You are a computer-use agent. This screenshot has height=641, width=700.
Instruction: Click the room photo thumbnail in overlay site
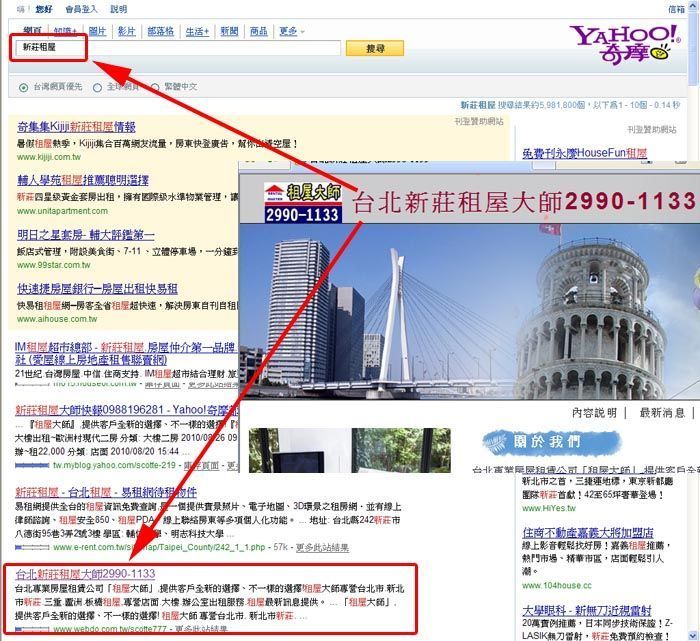pos(350,450)
